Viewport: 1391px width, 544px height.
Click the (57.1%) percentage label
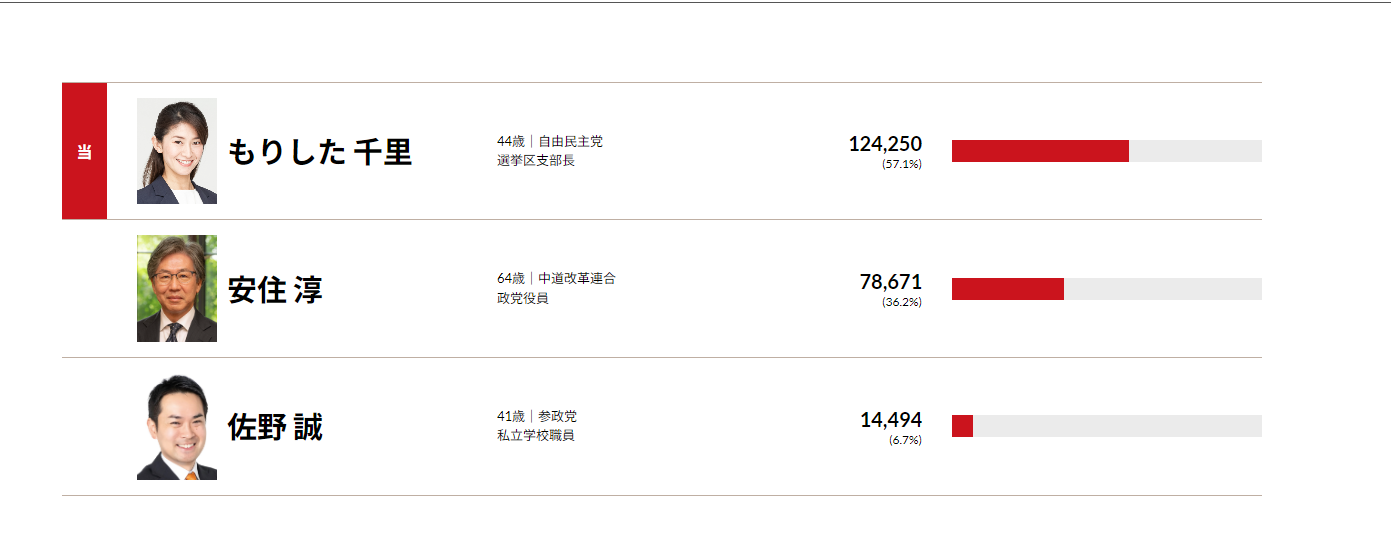click(902, 165)
